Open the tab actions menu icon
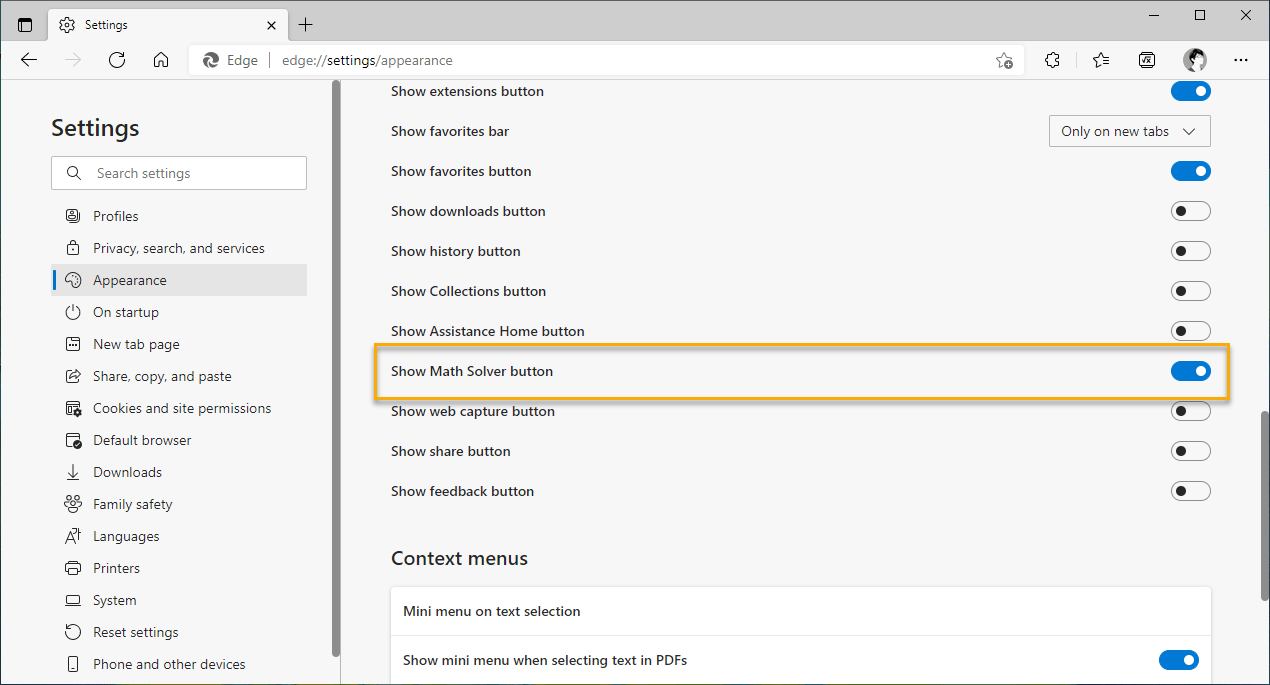The image size is (1270, 685). point(25,23)
